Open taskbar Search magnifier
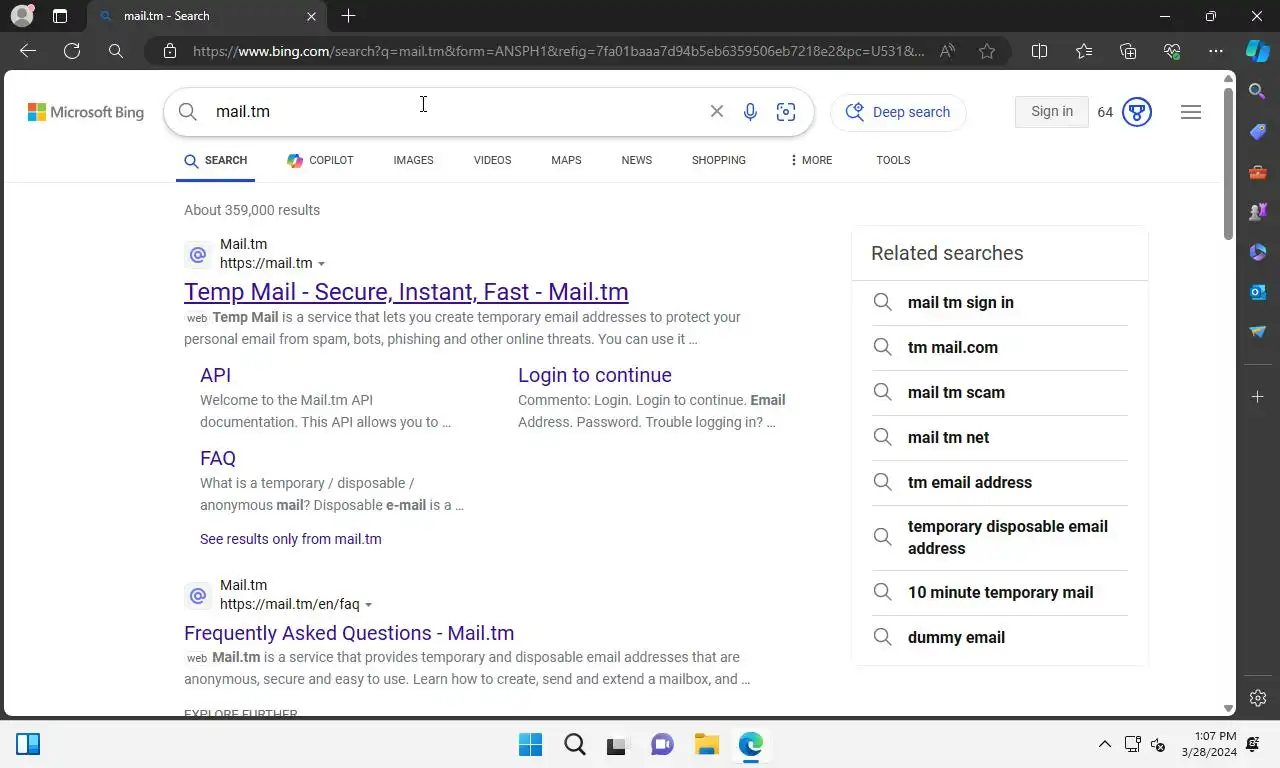The height and width of the screenshot is (768, 1280). coord(575,744)
